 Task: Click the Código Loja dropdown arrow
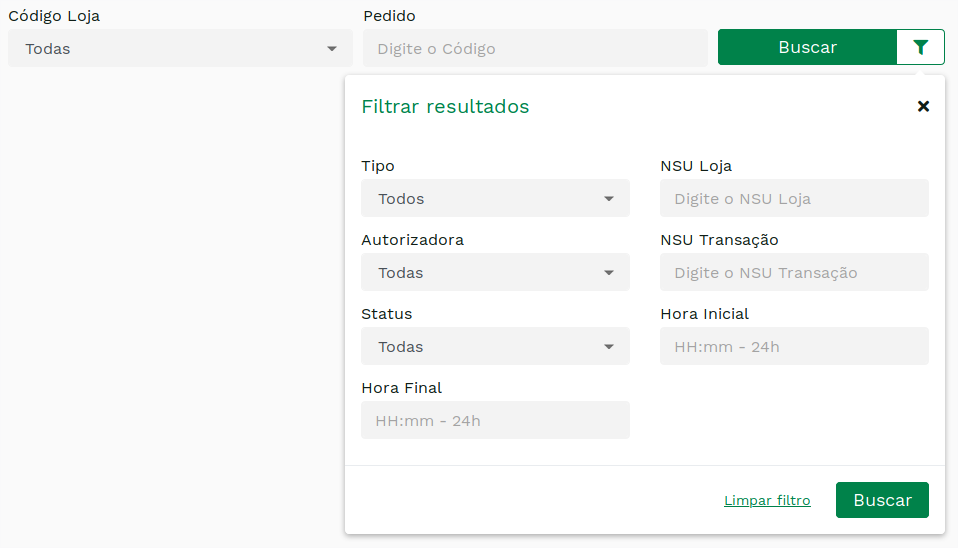pos(332,48)
